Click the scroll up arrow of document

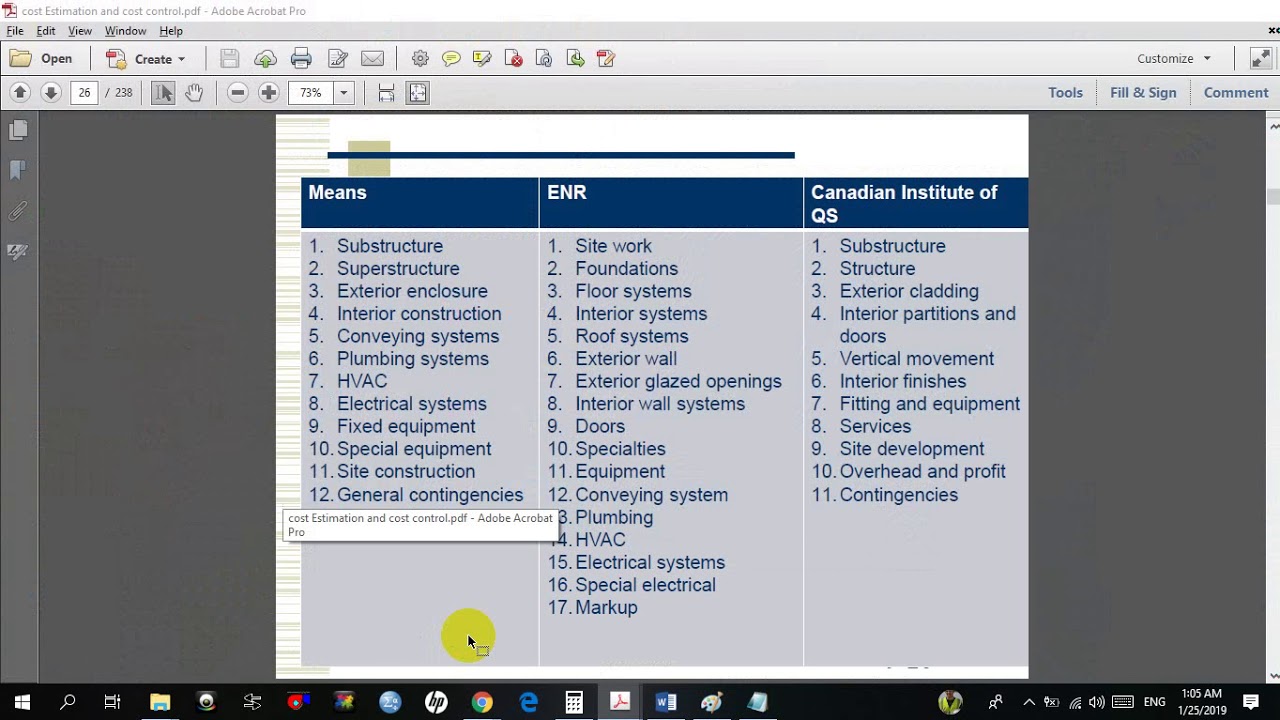pyautogui.click(x=1274, y=127)
